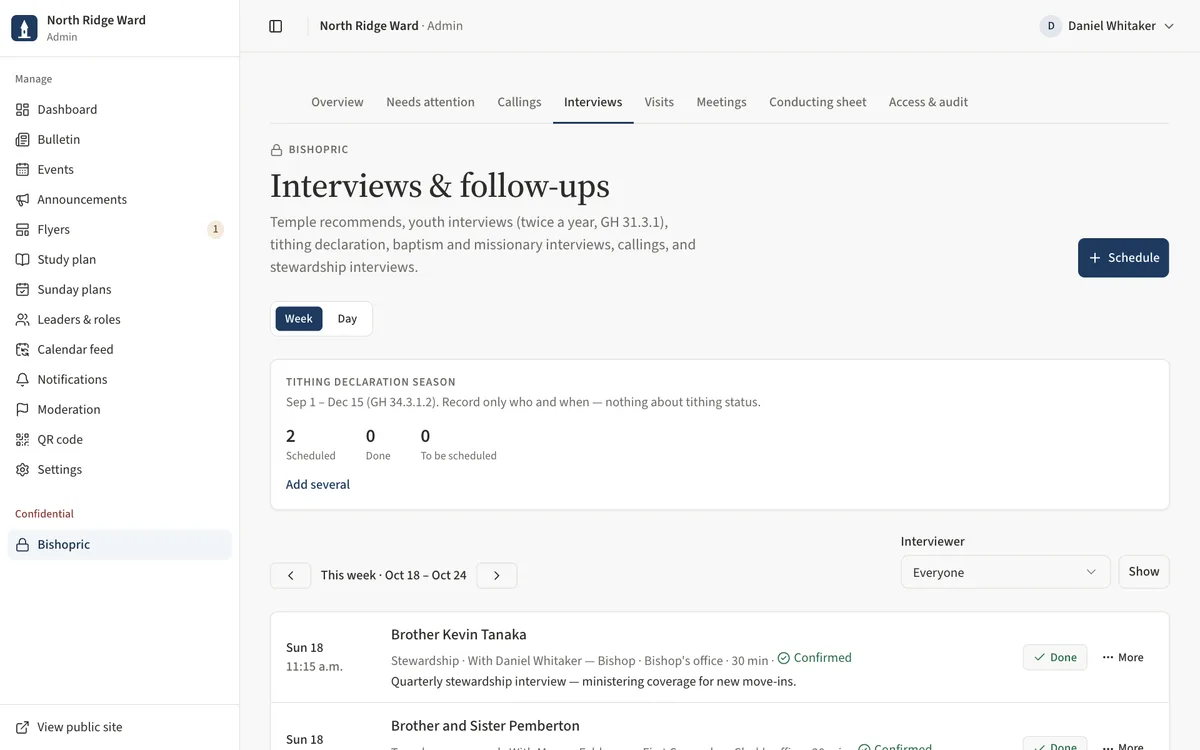Viewport: 1200px width, 750px height.
Task: Open the Daniel Whitaker account menu
Action: pos(1107,26)
